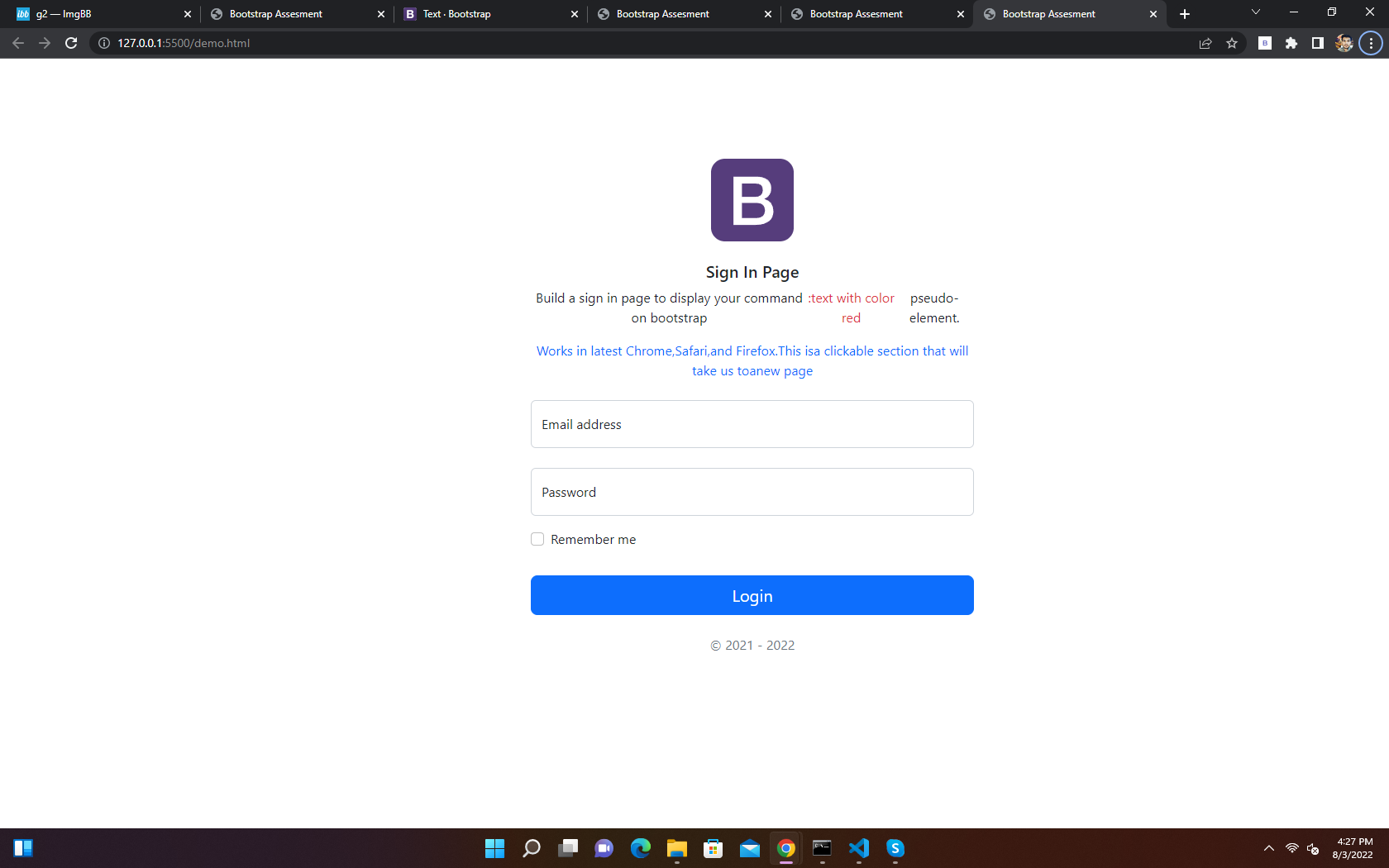The height and width of the screenshot is (868, 1389).
Task: Reload the page with refresh icon
Action: (71, 43)
